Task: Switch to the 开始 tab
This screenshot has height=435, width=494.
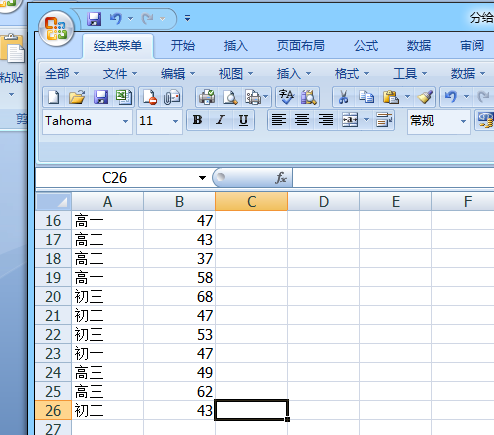Action: click(183, 46)
